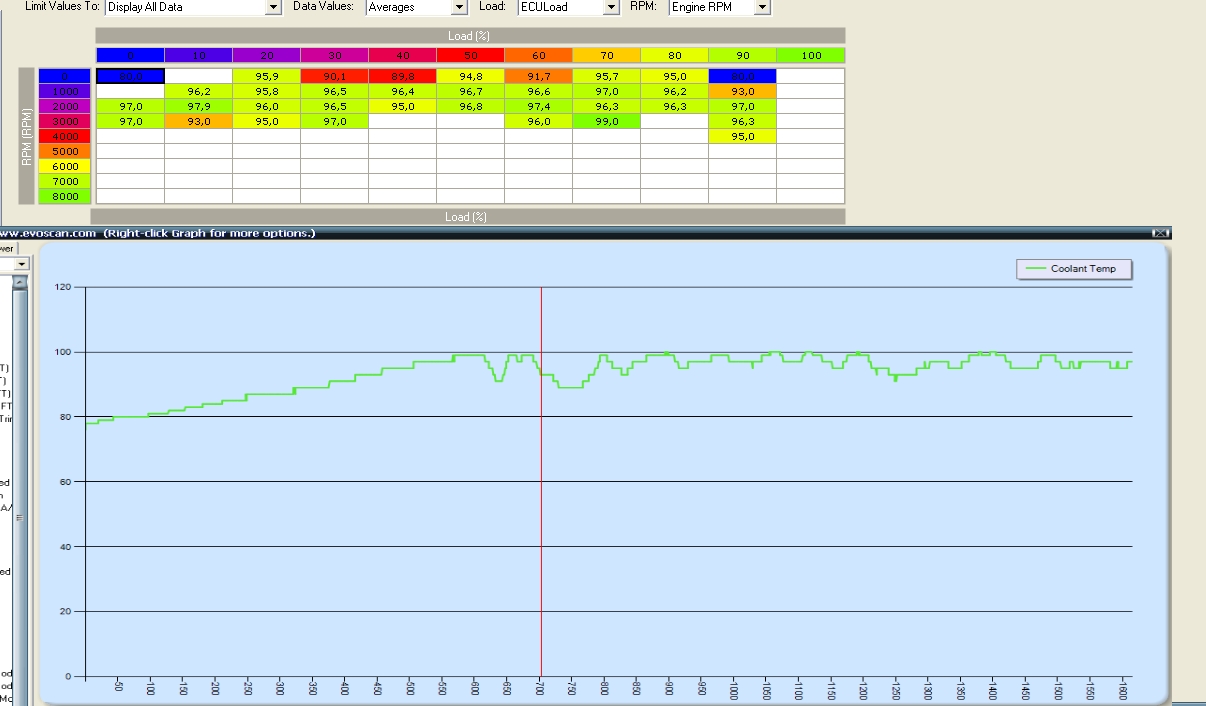This screenshot has height=706, width=1206.
Task: Click the 4000 RPM row header
Action: (66, 136)
